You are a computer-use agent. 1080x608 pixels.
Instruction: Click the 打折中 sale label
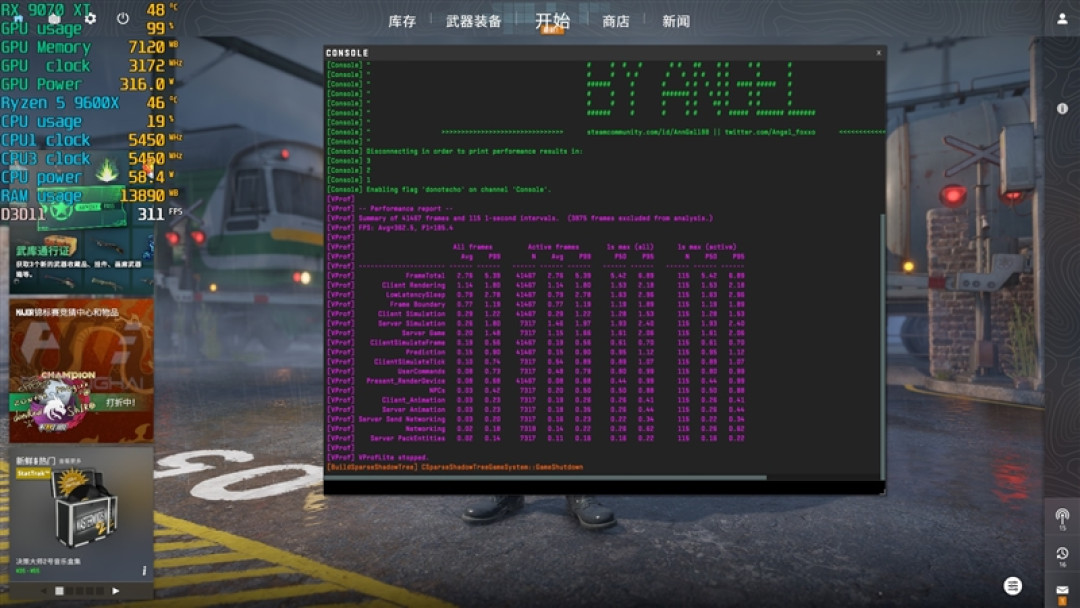coord(121,402)
